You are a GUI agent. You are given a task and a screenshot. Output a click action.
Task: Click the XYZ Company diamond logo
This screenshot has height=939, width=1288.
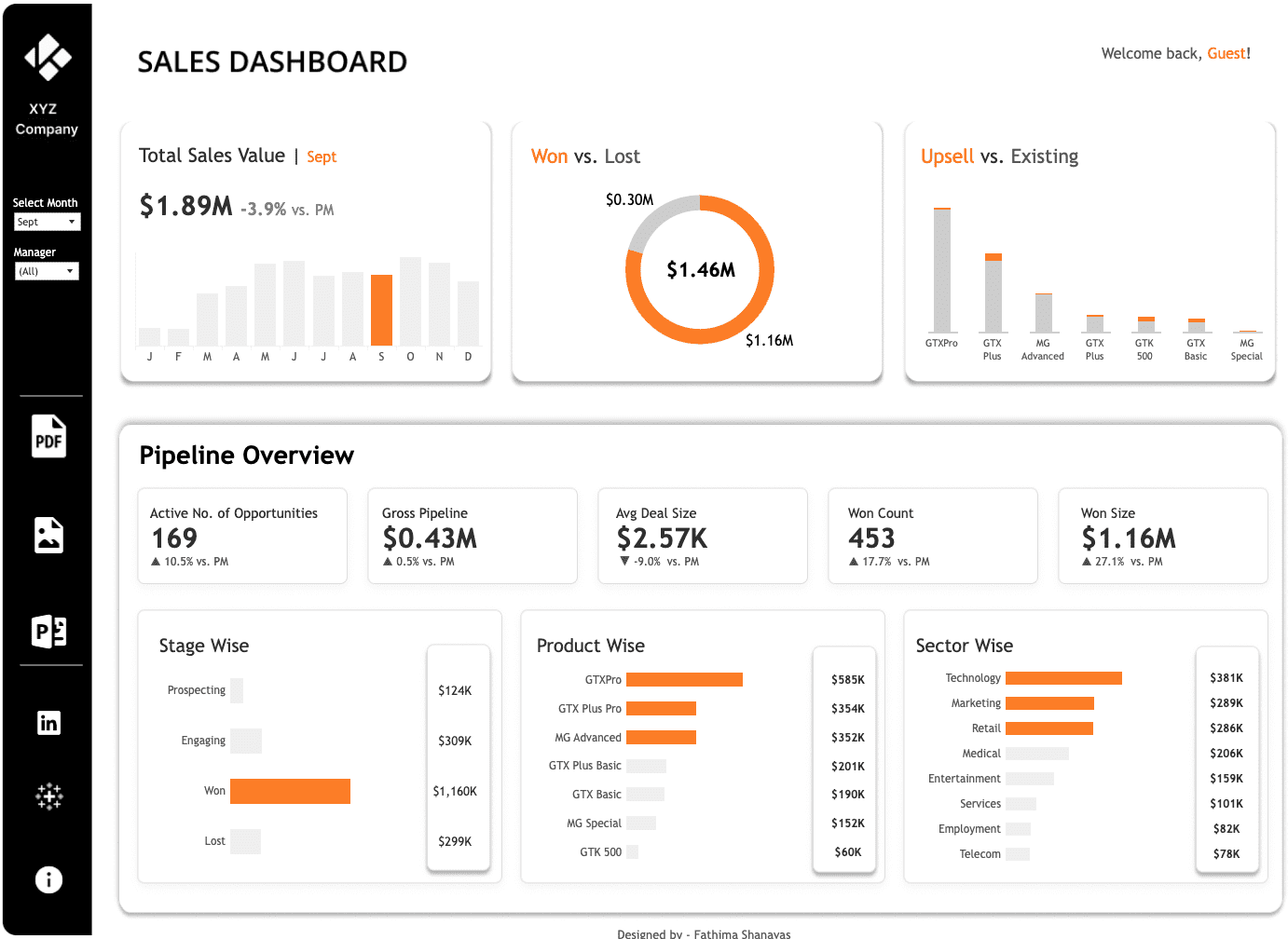[48, 58]
